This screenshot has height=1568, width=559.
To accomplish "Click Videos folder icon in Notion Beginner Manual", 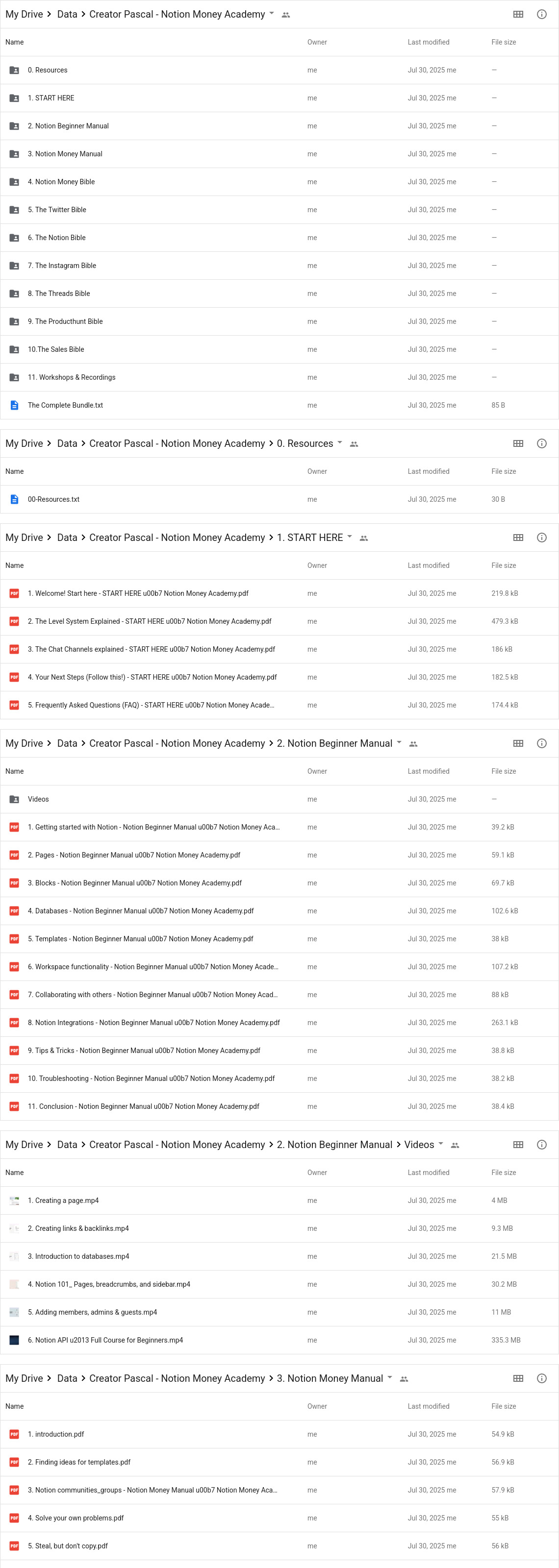I will point(14,800).
